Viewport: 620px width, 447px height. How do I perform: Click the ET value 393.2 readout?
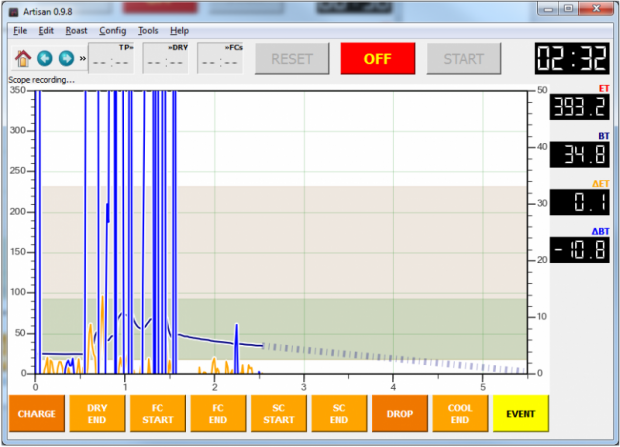click(579, 107)
